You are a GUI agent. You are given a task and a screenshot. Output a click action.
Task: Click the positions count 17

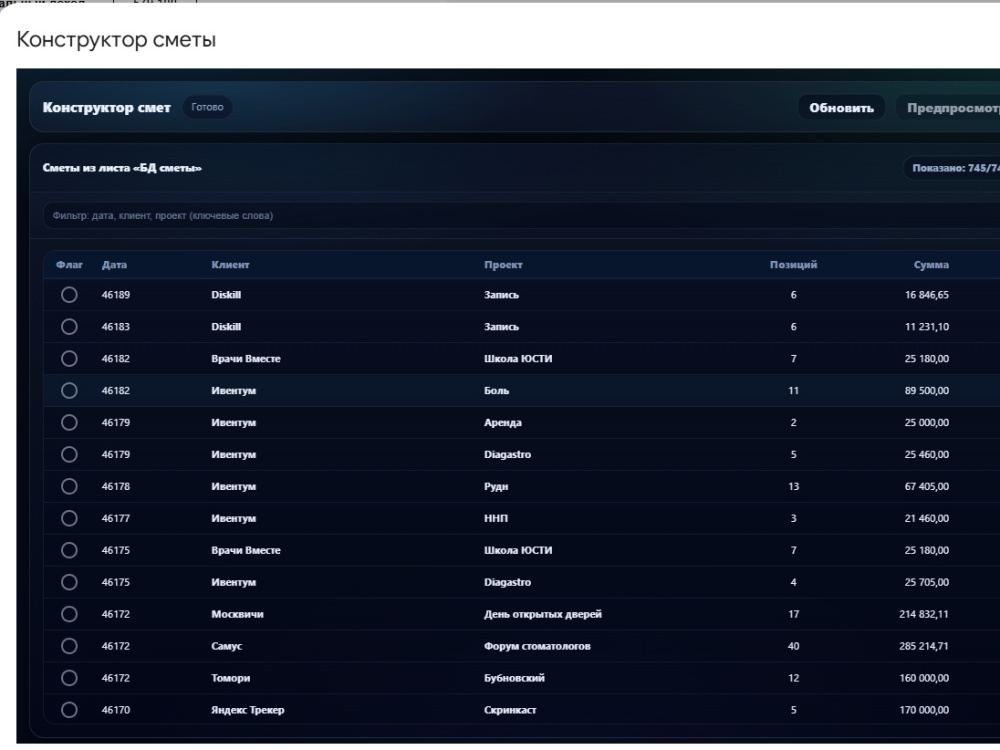pyautogui.click(x=793, y=614)
